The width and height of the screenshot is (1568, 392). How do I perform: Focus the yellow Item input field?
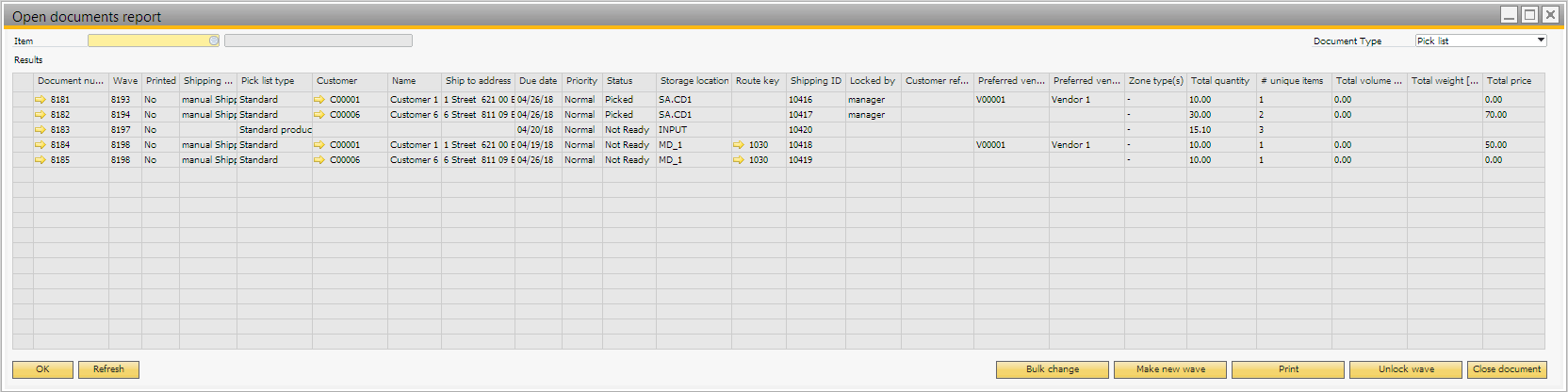click(x=148, y=41)
